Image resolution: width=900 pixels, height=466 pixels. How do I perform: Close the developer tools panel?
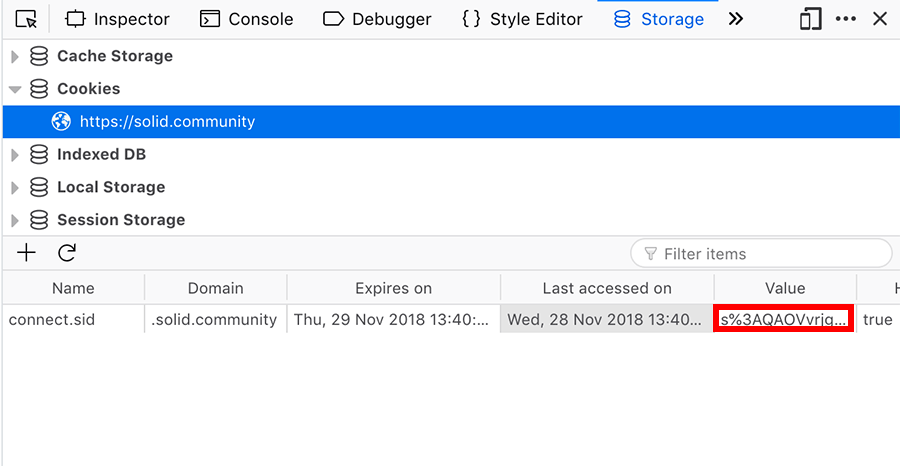pyautogui.click(x=880, y=20)
